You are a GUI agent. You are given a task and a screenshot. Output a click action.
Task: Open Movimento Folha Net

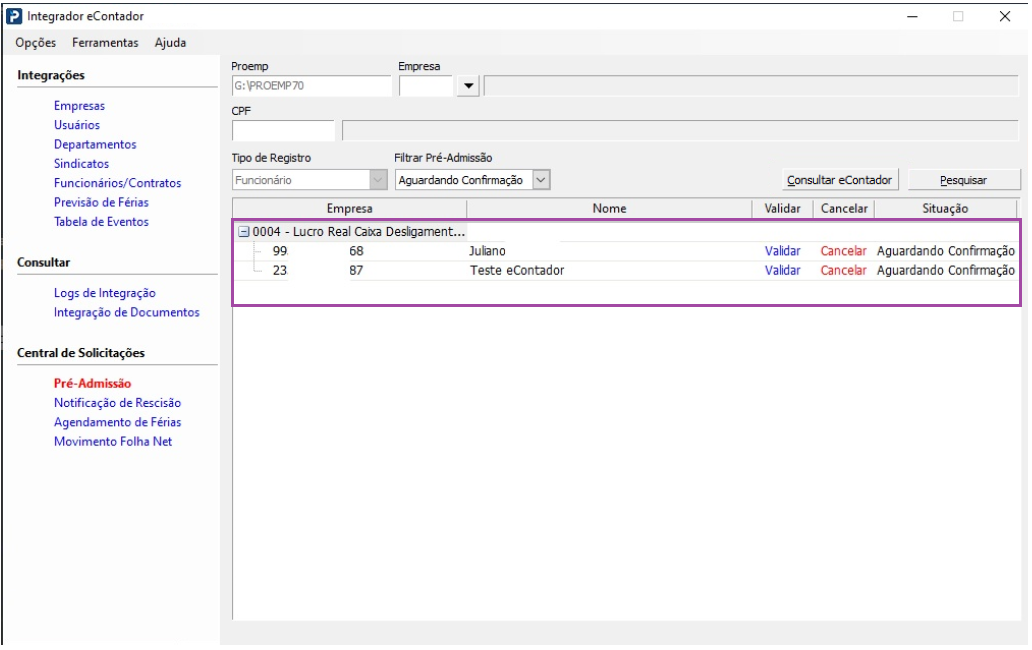(x=113, y=441)
